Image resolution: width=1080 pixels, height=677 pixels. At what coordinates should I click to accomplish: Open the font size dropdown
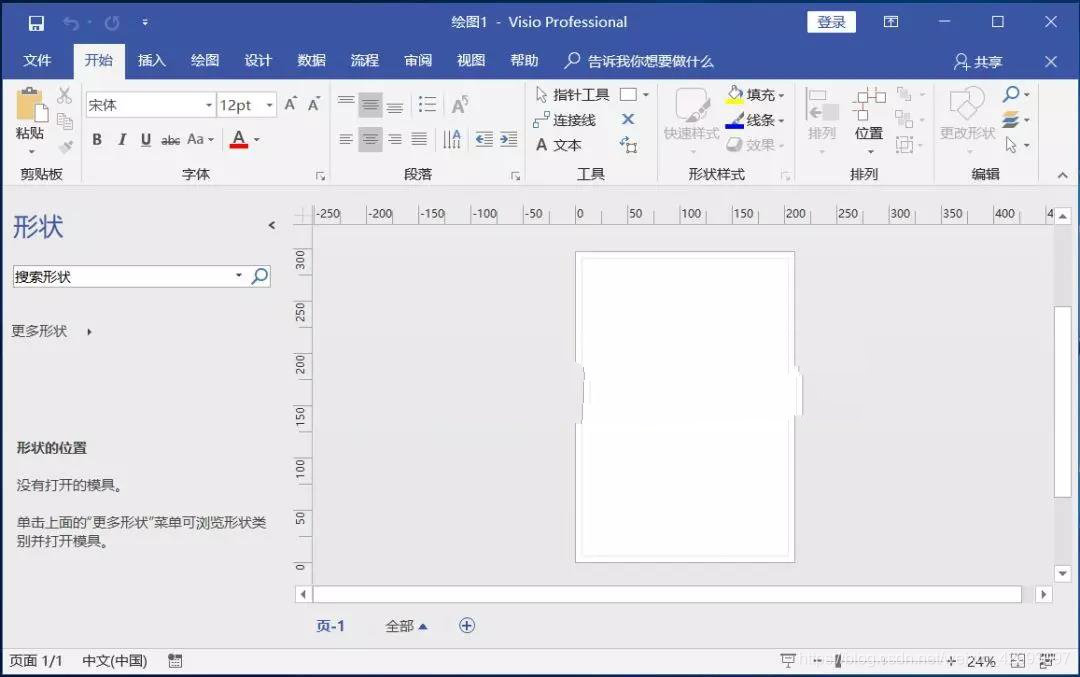click(x=266, y=104)
